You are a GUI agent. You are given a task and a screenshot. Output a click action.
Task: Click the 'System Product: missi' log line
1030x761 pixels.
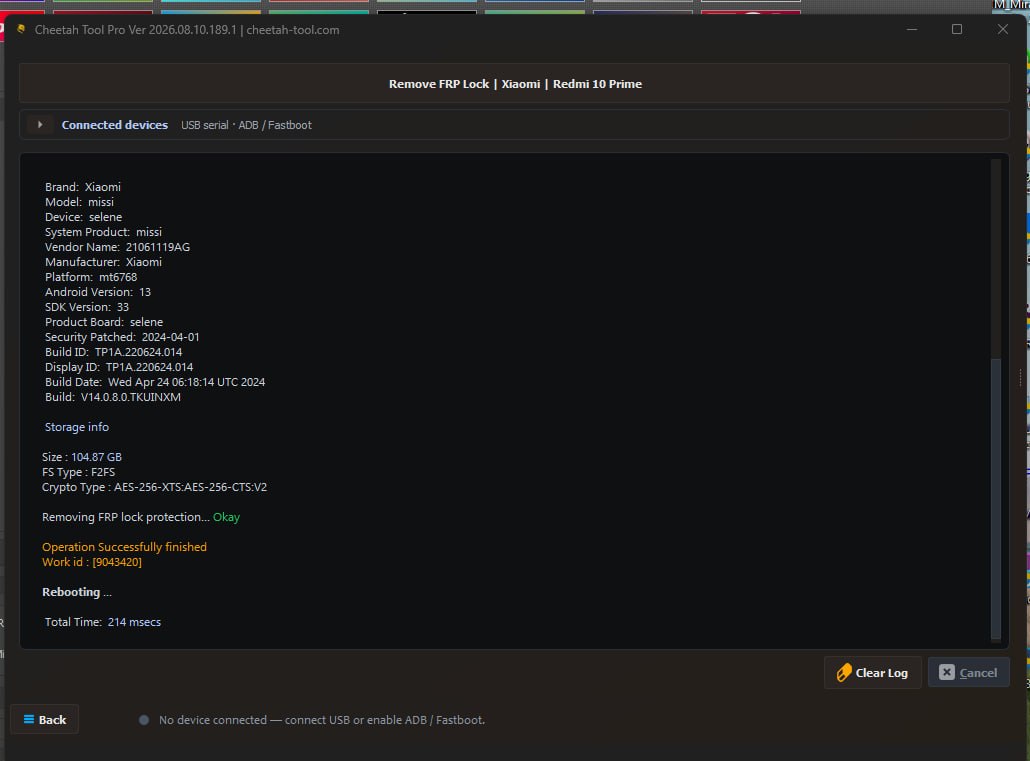(103, 232)
